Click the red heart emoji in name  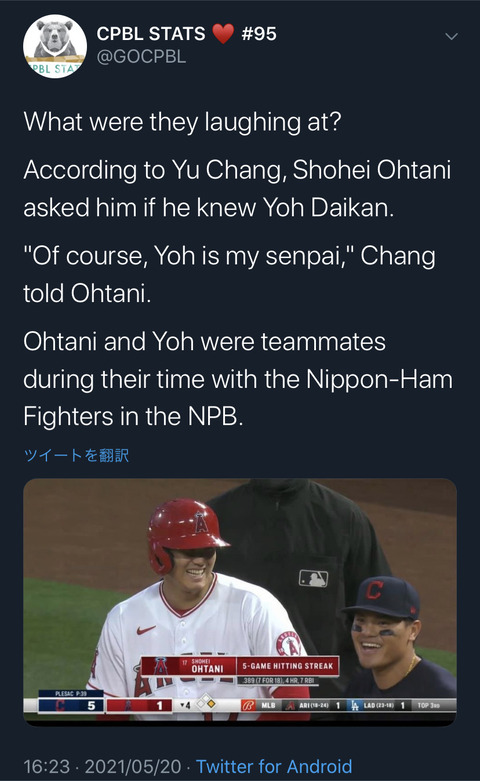point(223,33)
